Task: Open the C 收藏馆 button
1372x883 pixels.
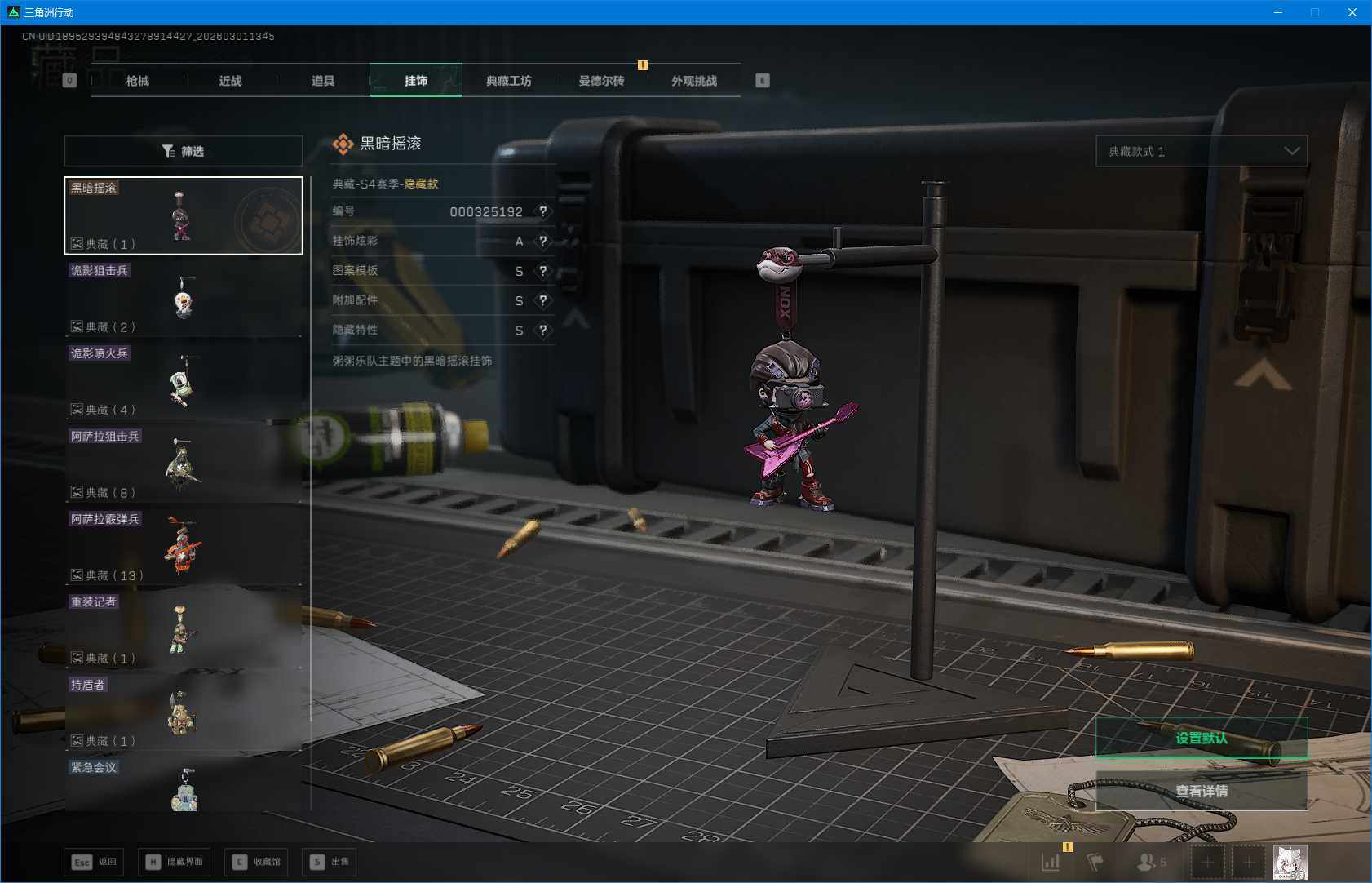Action: [257, 862]
